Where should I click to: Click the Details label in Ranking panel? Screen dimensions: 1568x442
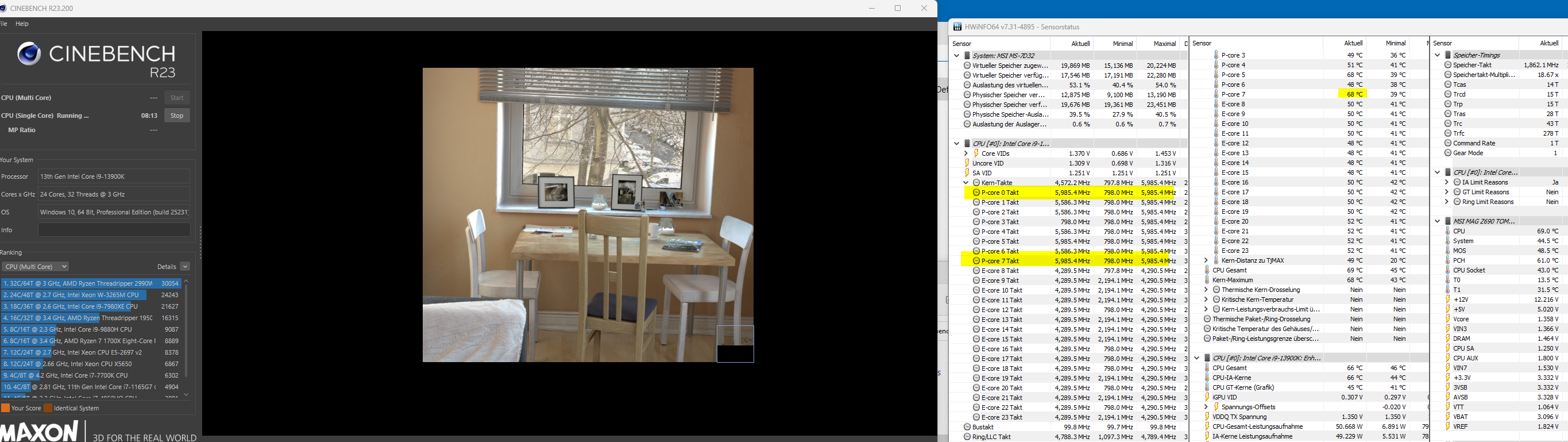(166, 267)
